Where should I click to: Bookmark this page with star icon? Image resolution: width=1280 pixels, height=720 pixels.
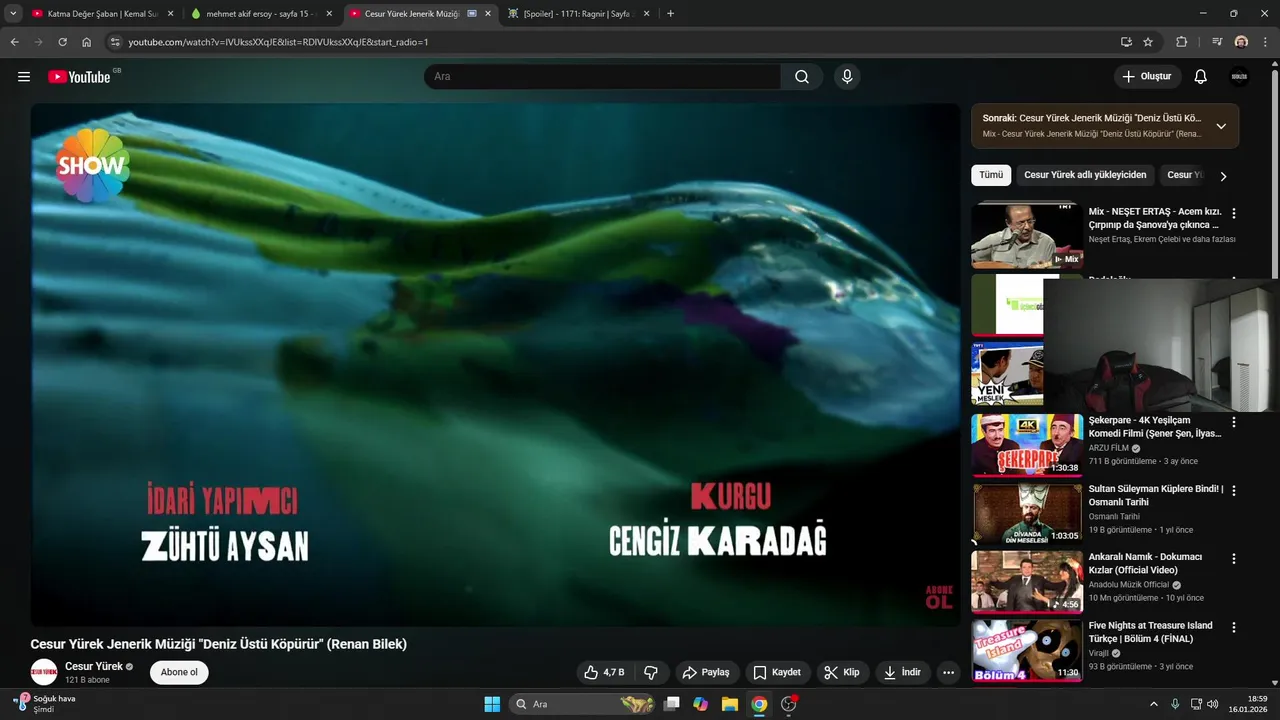coord(1148,42)
